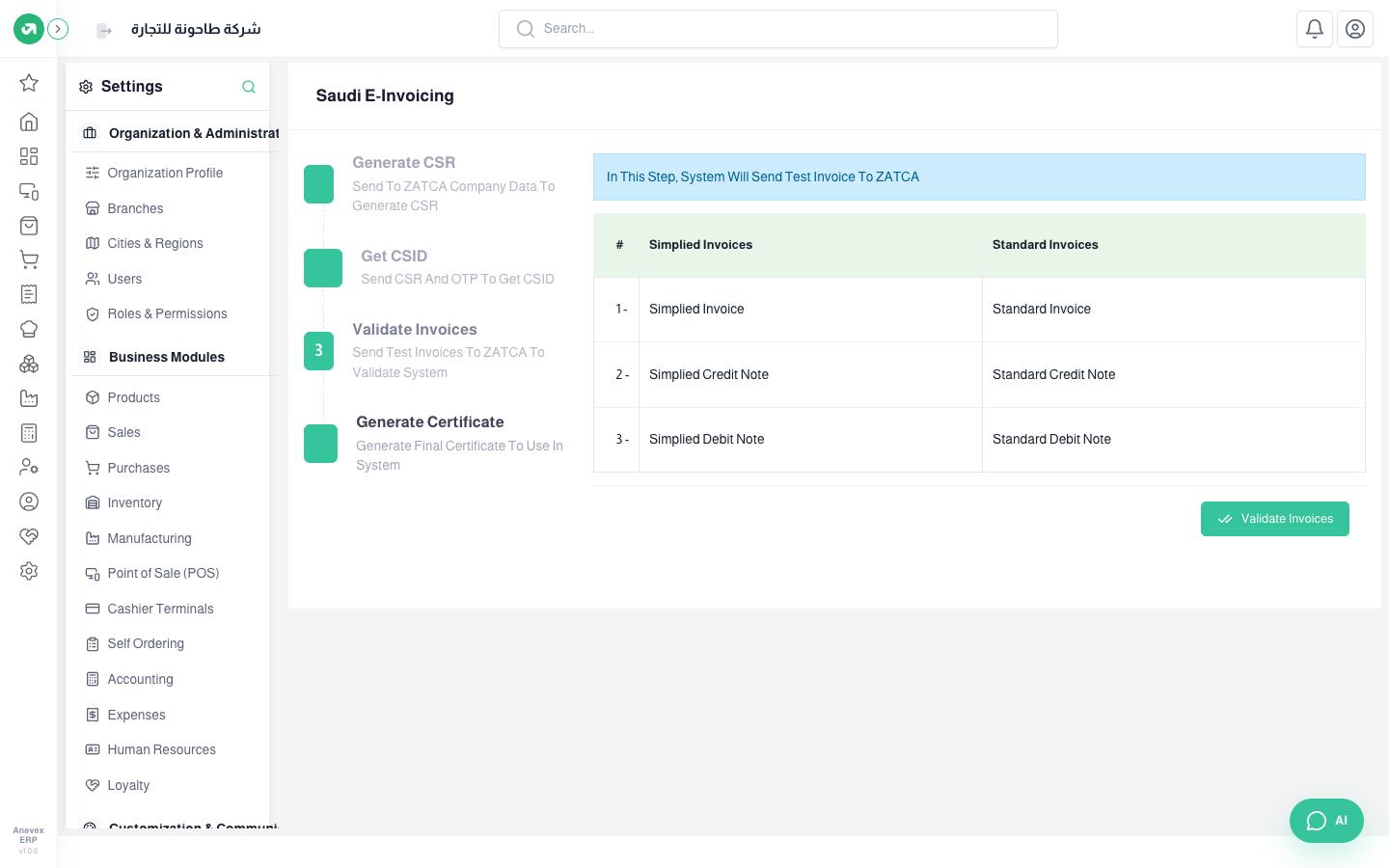Click the 'Standard Credit Note' cell

click(x=1174, y=374)
